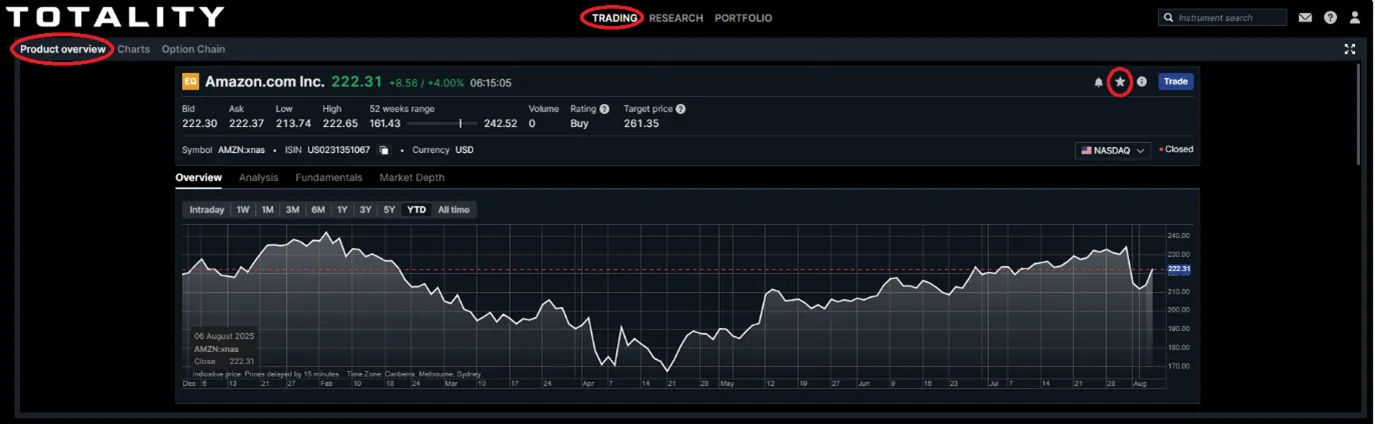Click the Trade button
This screenshot has width=1375, height=424.
click(x=1175, y=82)
